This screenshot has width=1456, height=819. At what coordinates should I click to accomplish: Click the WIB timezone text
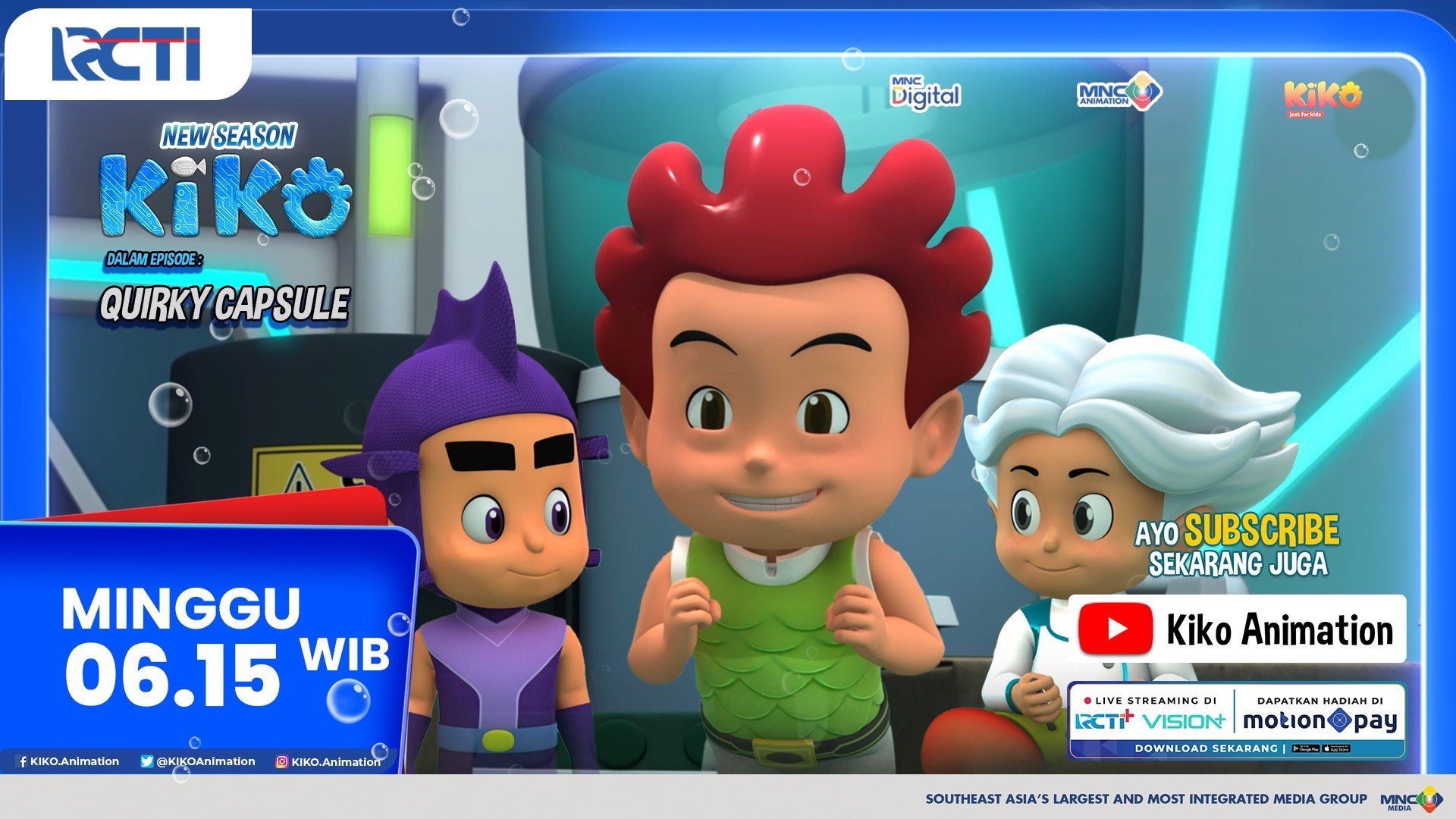click(346, 654)
